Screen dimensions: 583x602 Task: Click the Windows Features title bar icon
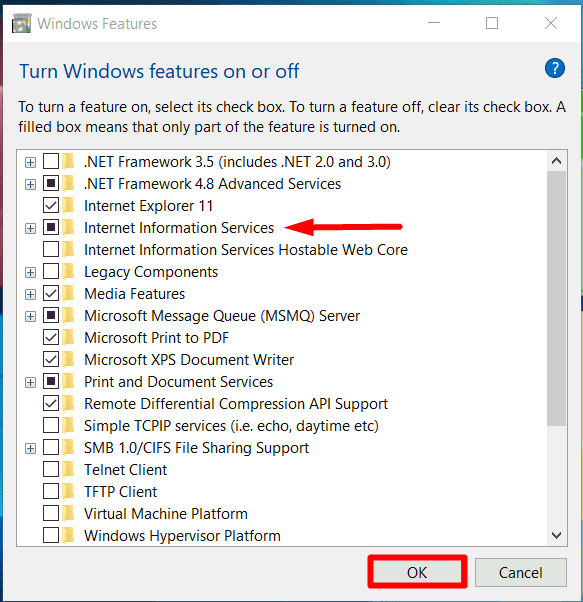tap(21, 23)
